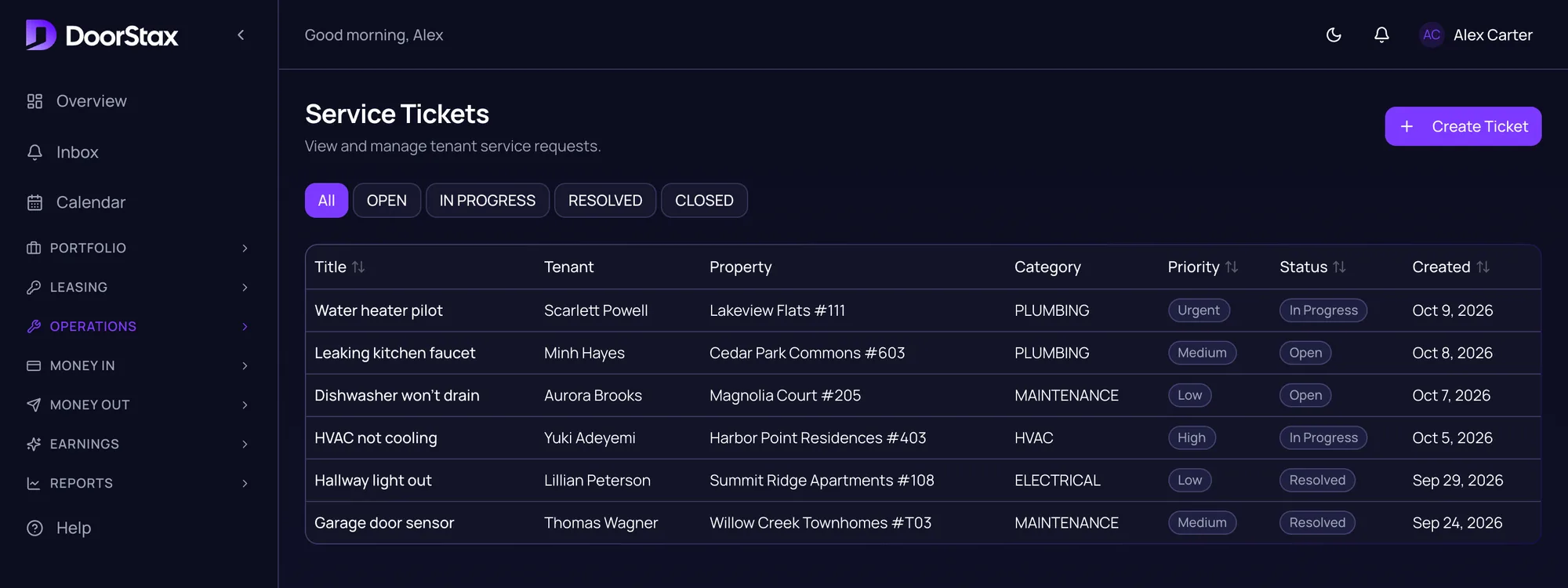Filter tickets by RESOLVED tab
Viewport: 1568px width, 588px height.
pyautogui.click(x=605, y=201)
